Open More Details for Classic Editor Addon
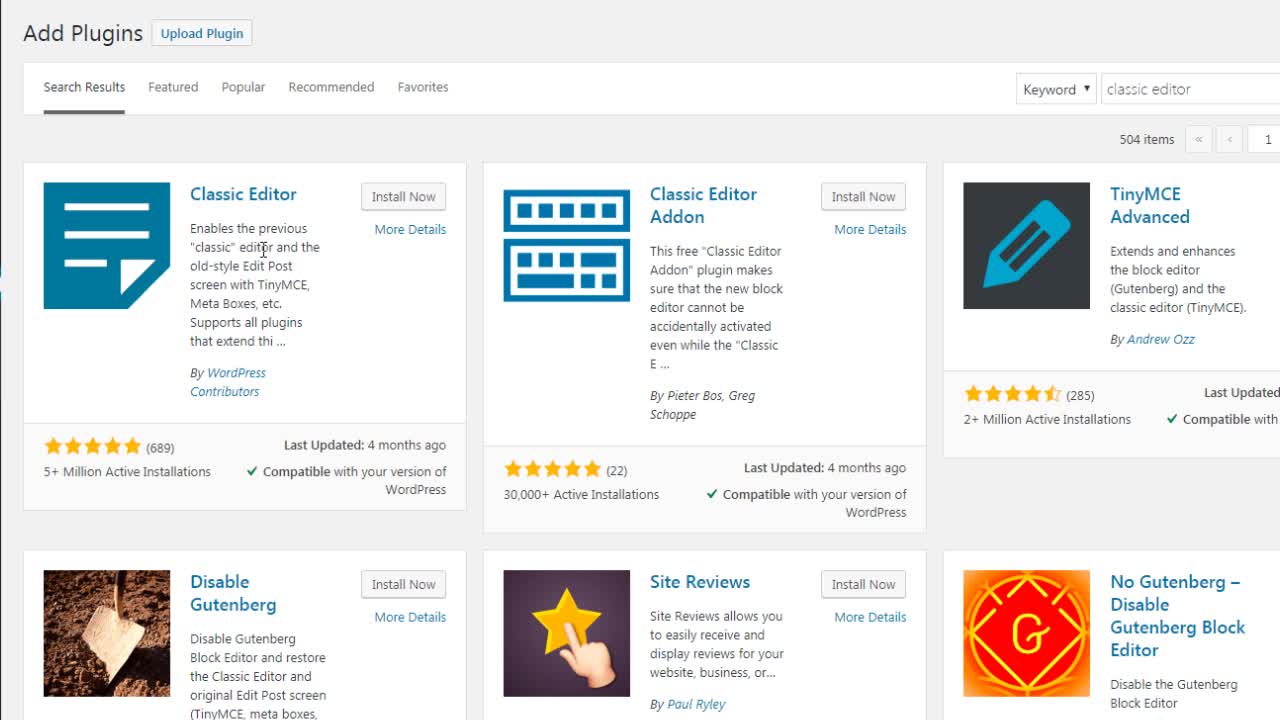 (x=870, y=229)
